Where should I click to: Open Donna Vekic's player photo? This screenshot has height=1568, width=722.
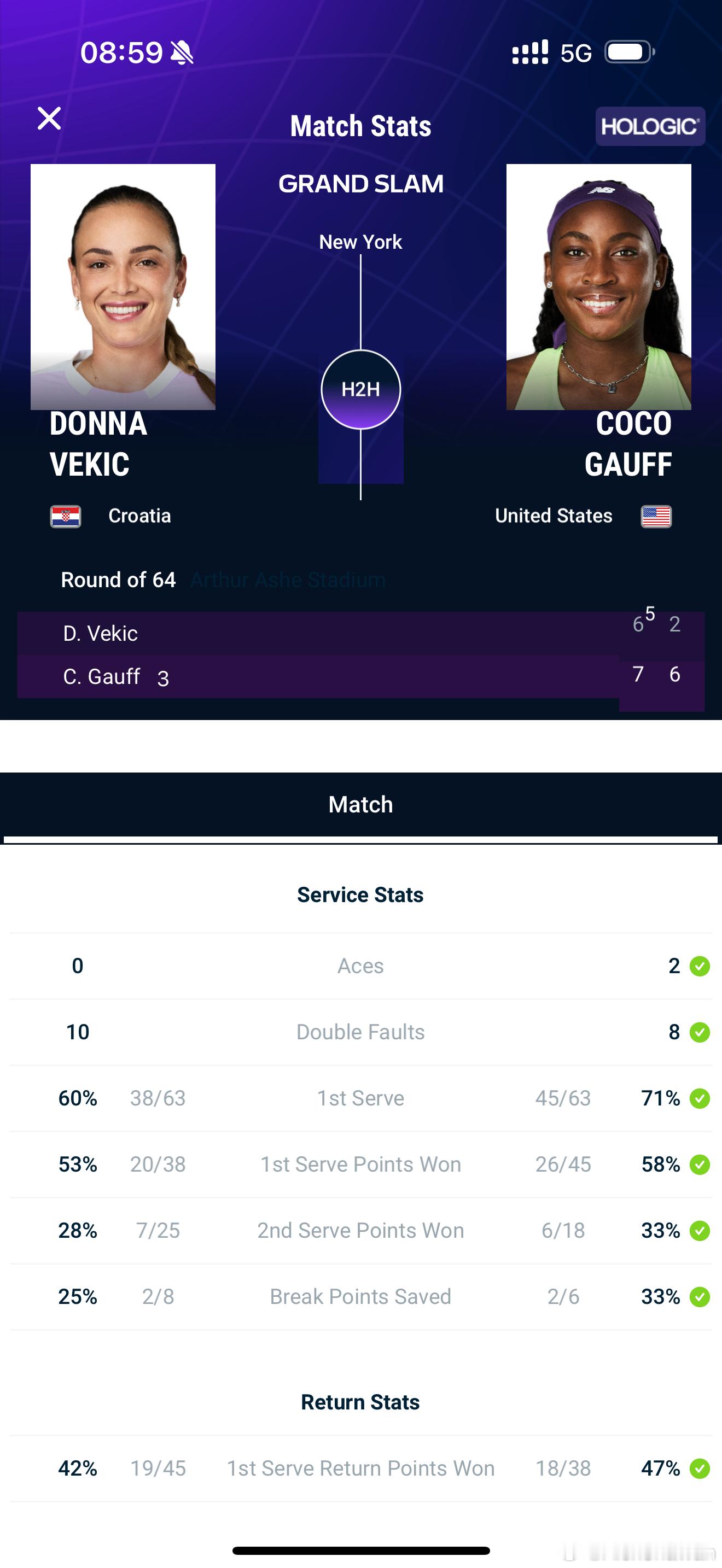click(123, 286)
